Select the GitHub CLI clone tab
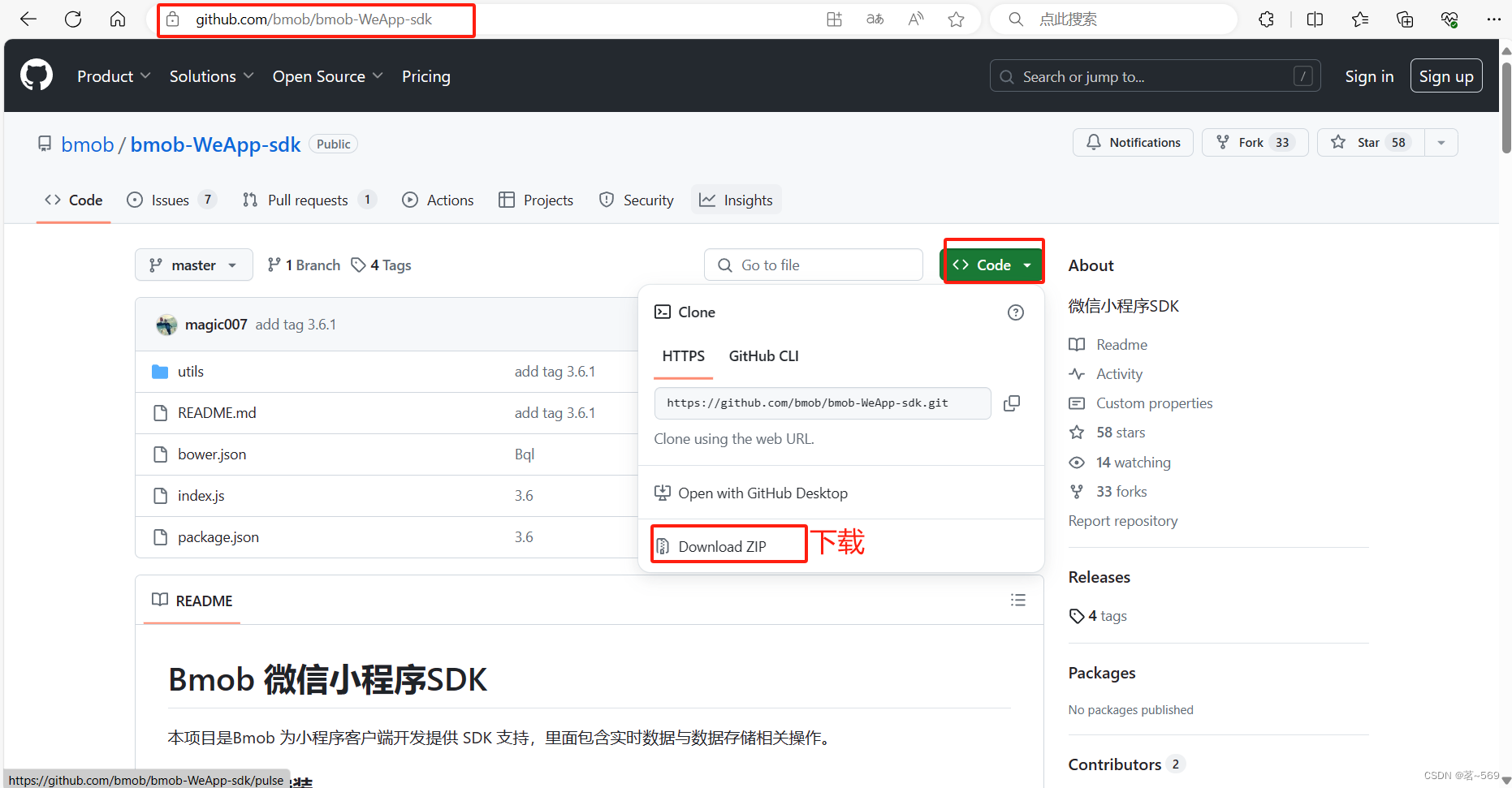This screenshot has height=788, width=1512. pos(763,356)
